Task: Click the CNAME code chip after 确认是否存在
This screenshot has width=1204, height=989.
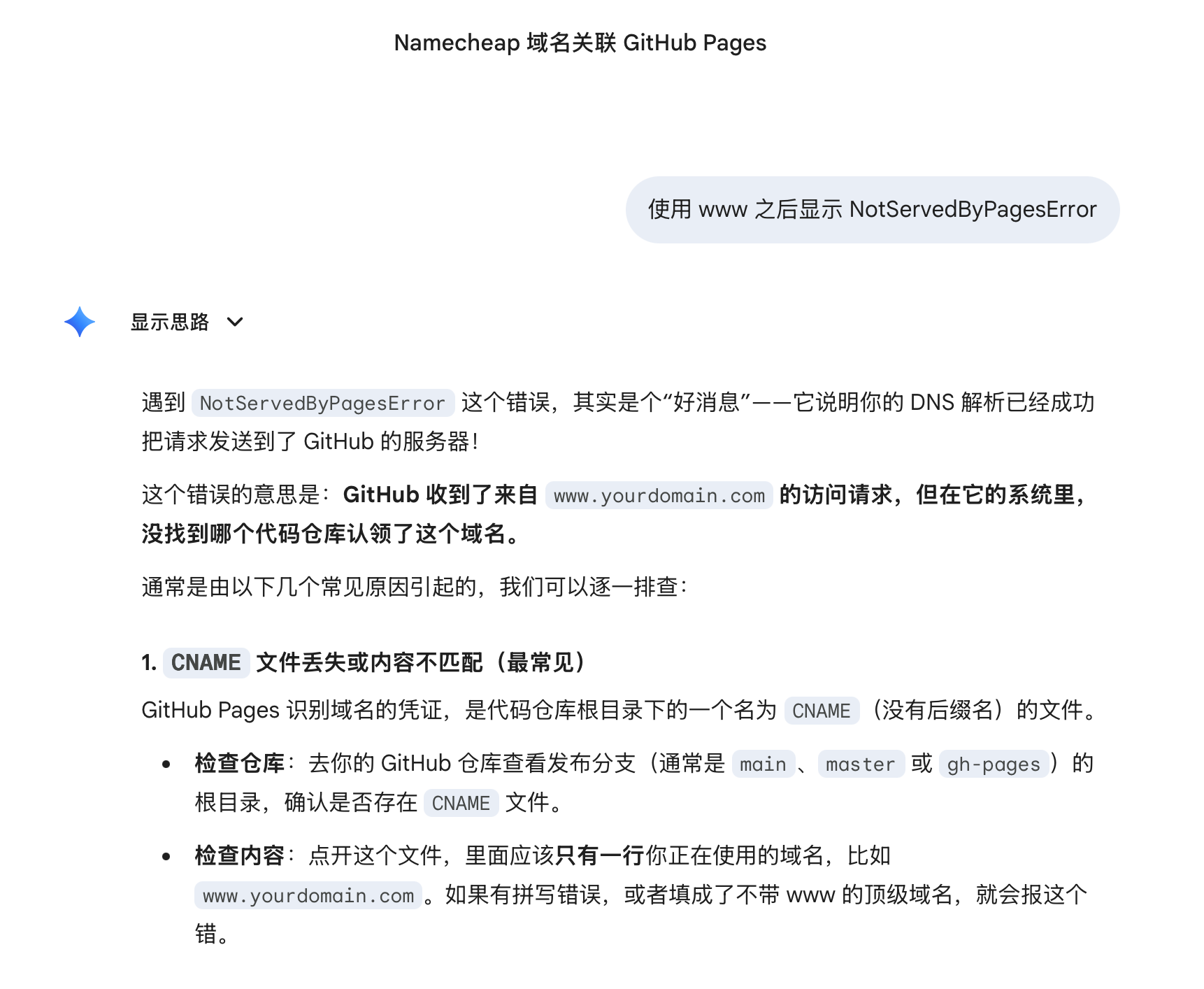Action: 461,803
